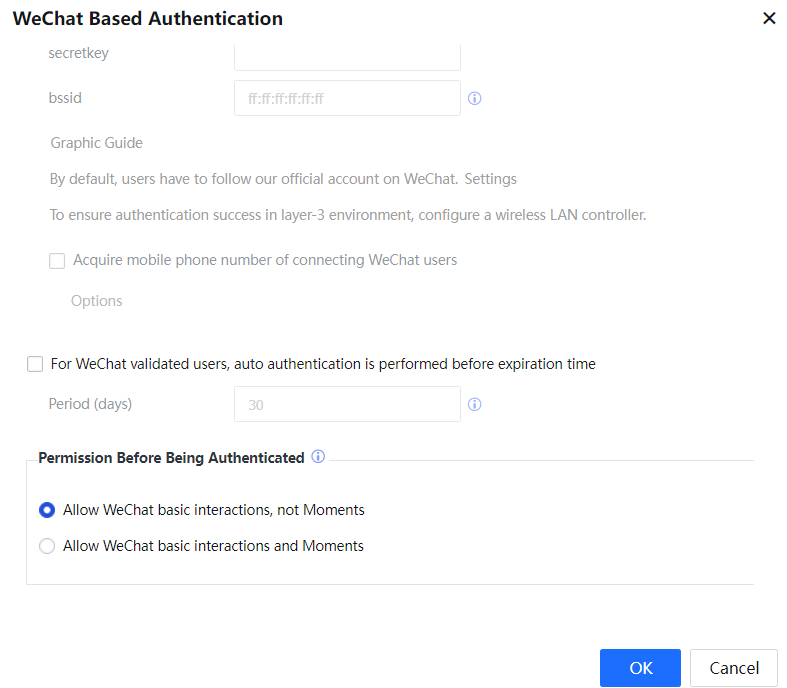Screen dimensions: 787x688
Task: Click the Period (days) label
Action: [x=90, y=404]
